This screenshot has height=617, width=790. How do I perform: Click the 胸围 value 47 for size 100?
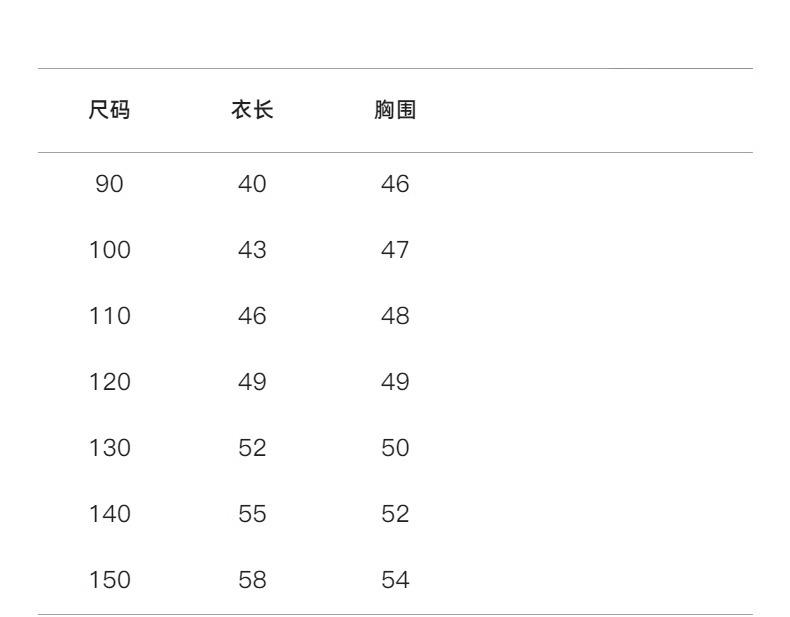(395, 251)
